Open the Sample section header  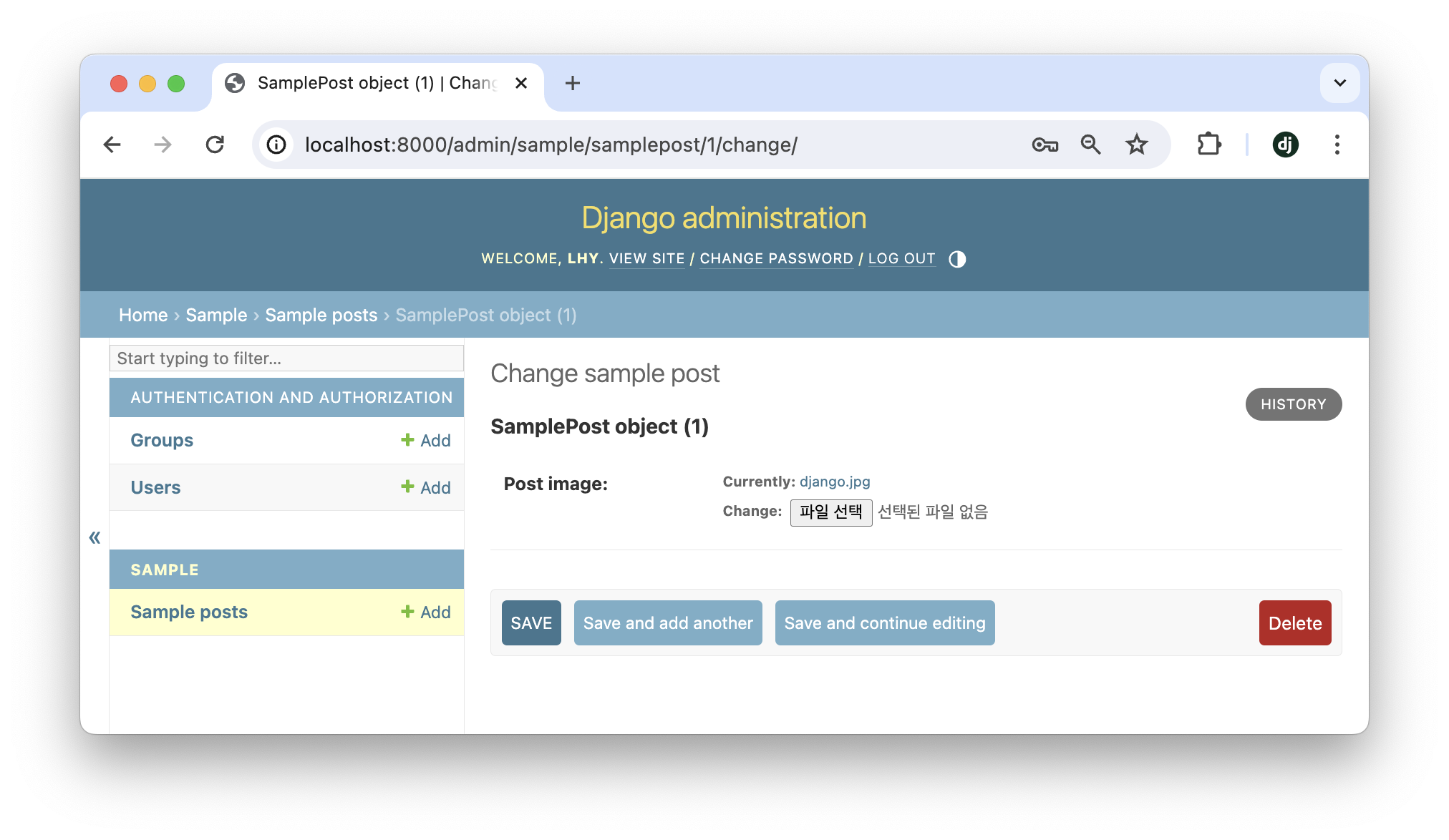[x=165, y=570]
